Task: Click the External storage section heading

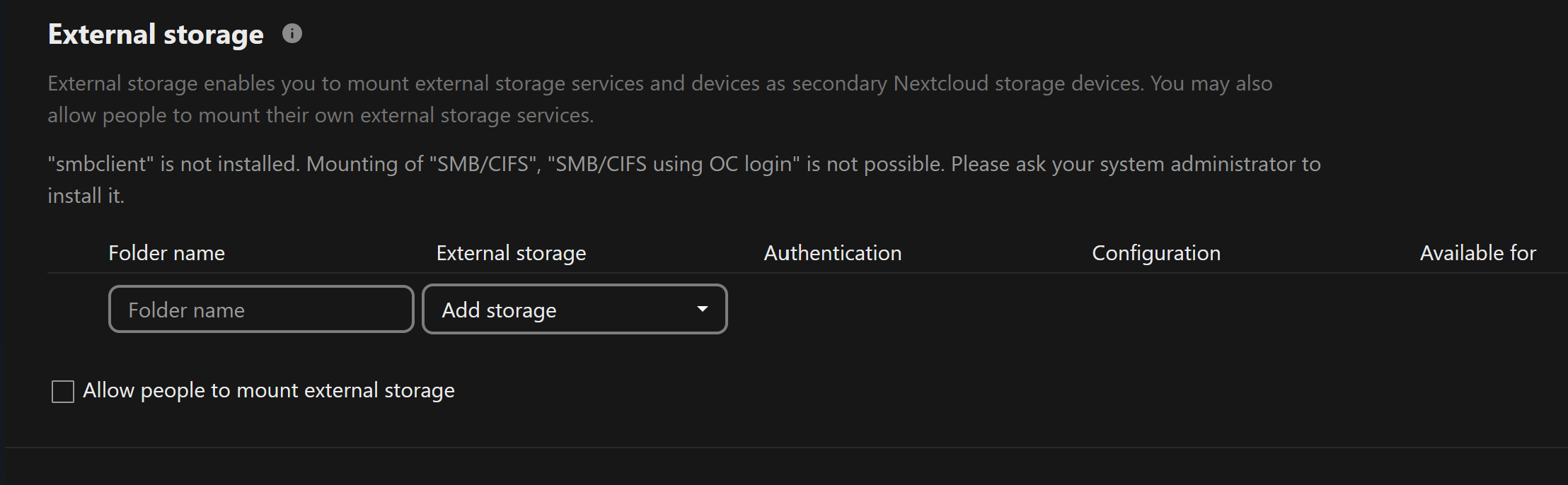Action: pos(156,34)
